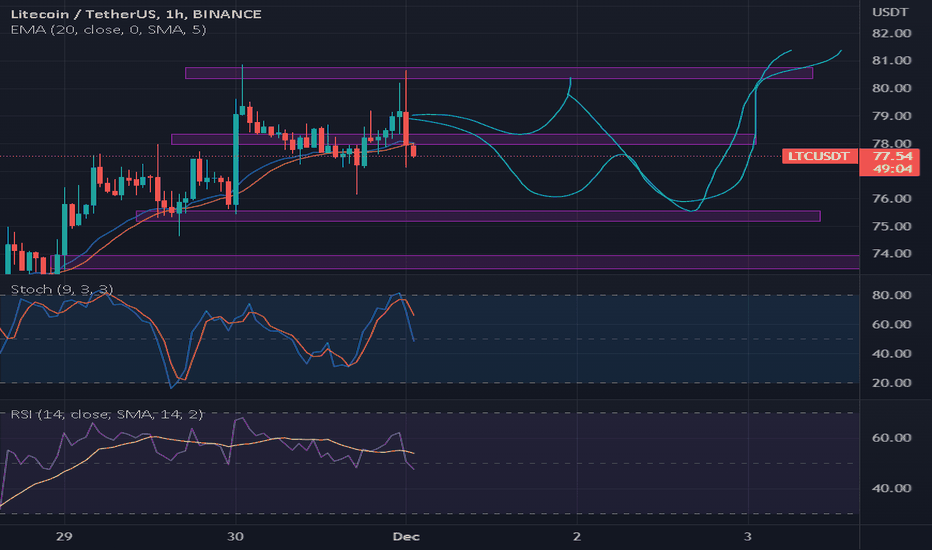The width and height of the screenshot is (932, 550).
Task: Select the wide purple support zone near 73.70
Action: [455, 262]
